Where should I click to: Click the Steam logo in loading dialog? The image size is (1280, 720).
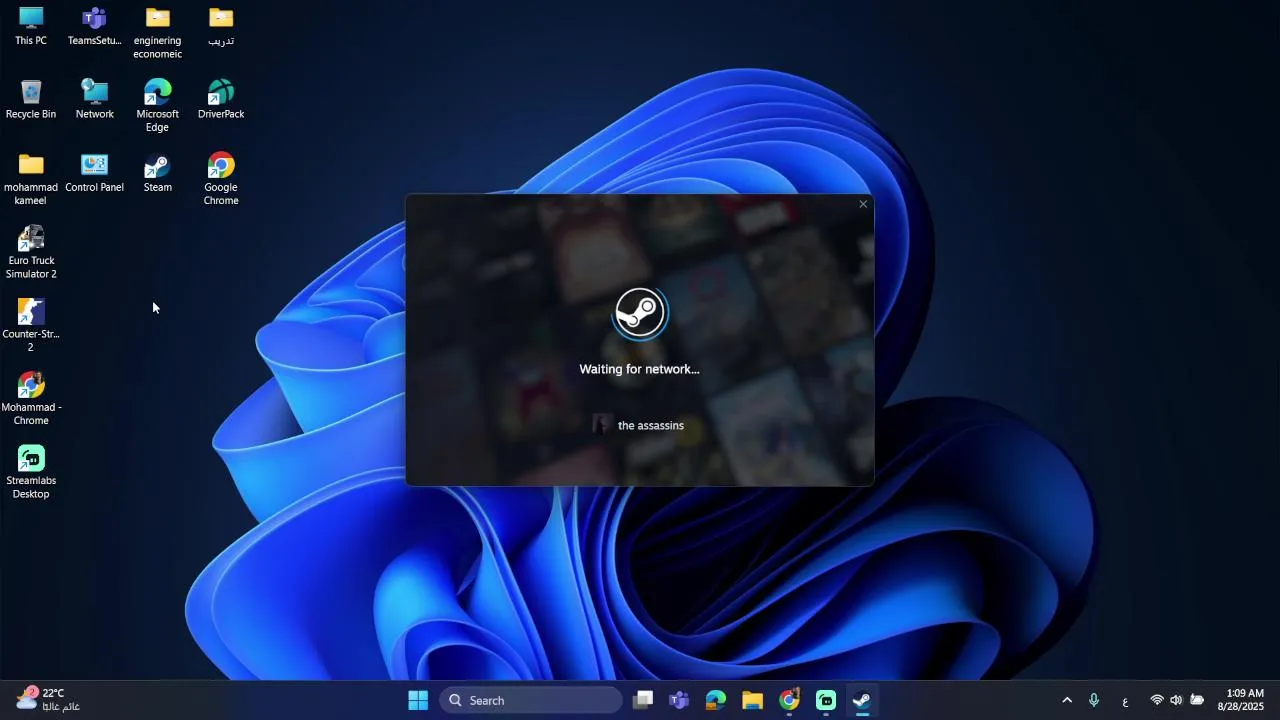640,313
